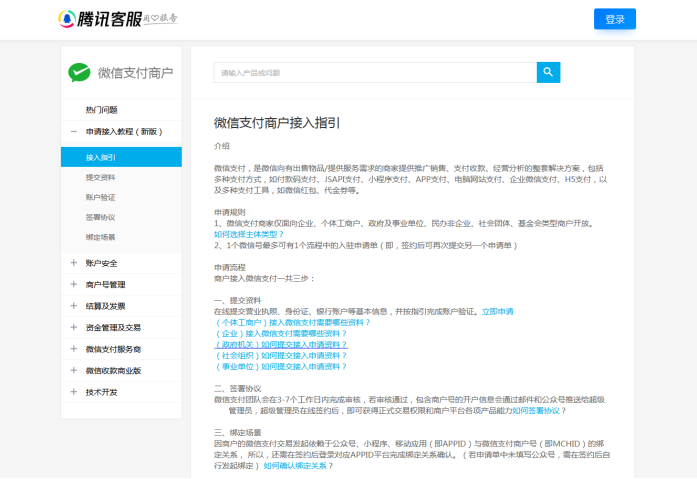
Task: Click the 申请流程 section heading text
Action: (230, 267)
